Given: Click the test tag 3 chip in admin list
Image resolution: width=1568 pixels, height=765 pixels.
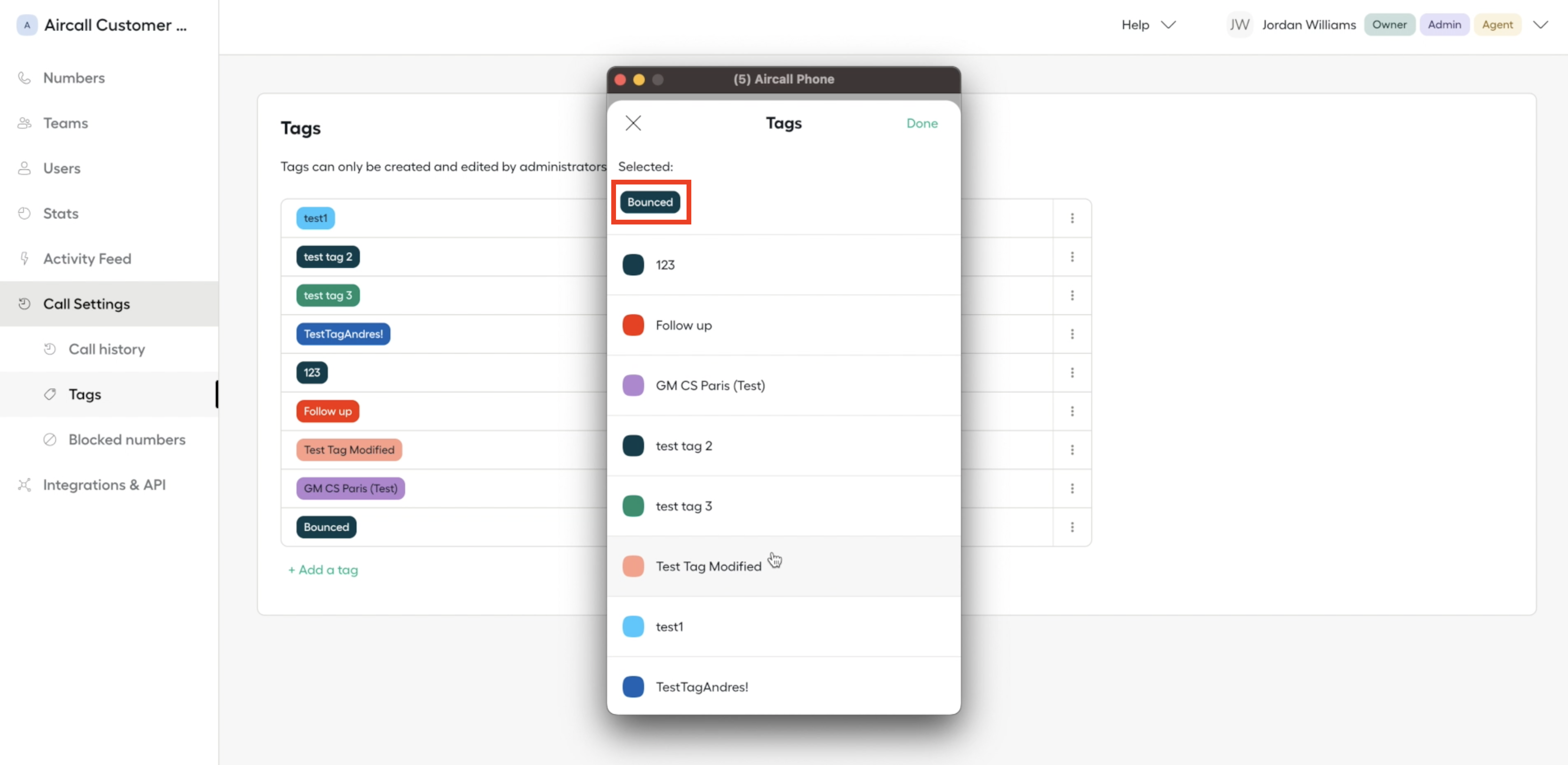Looking at the screenshot, I should pos(328,295).
